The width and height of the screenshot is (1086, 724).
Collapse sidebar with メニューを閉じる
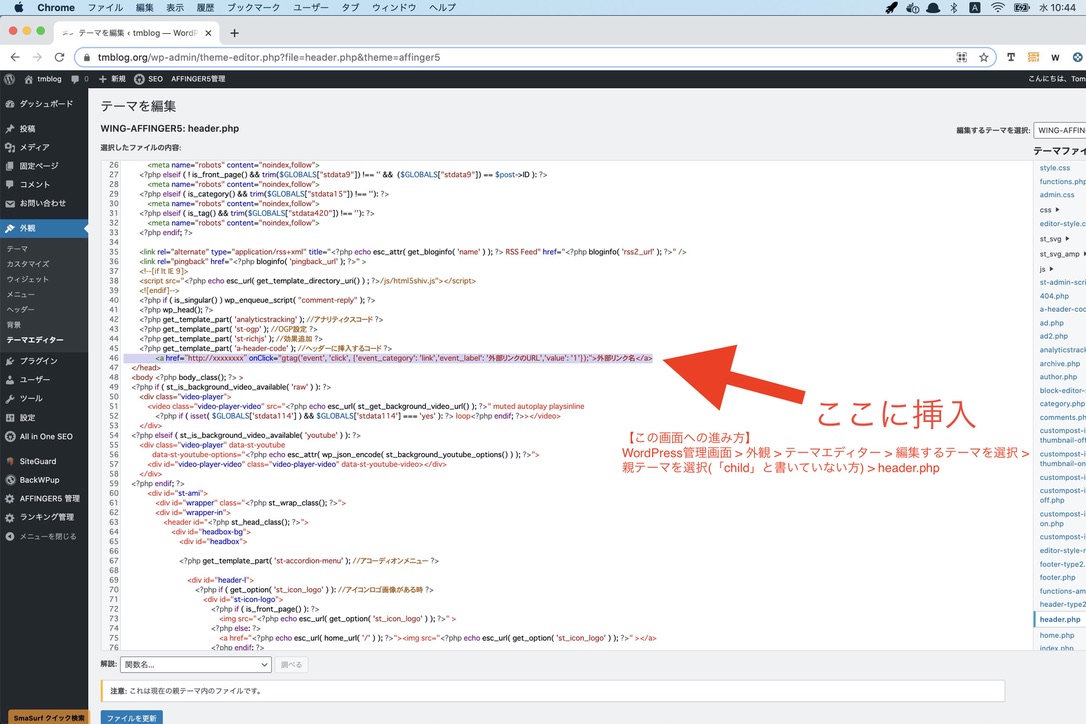coord(42,536)
